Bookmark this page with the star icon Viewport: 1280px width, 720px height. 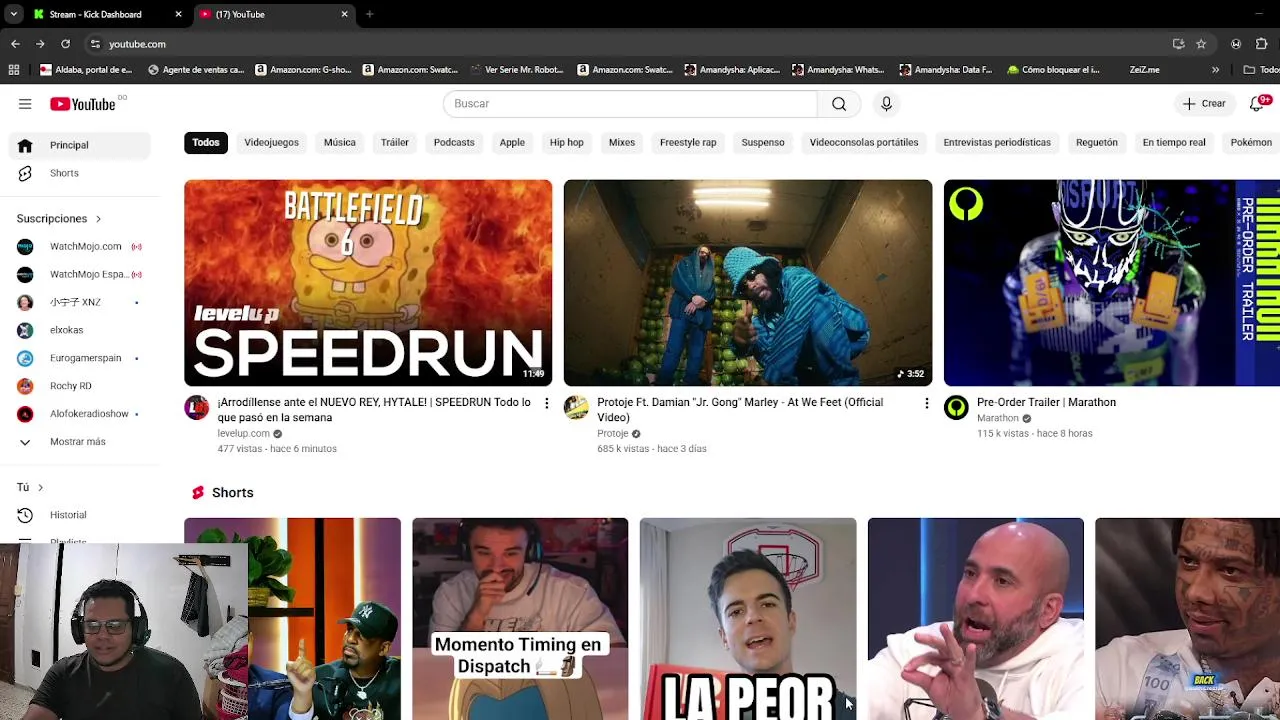(x=1201, y=44)
